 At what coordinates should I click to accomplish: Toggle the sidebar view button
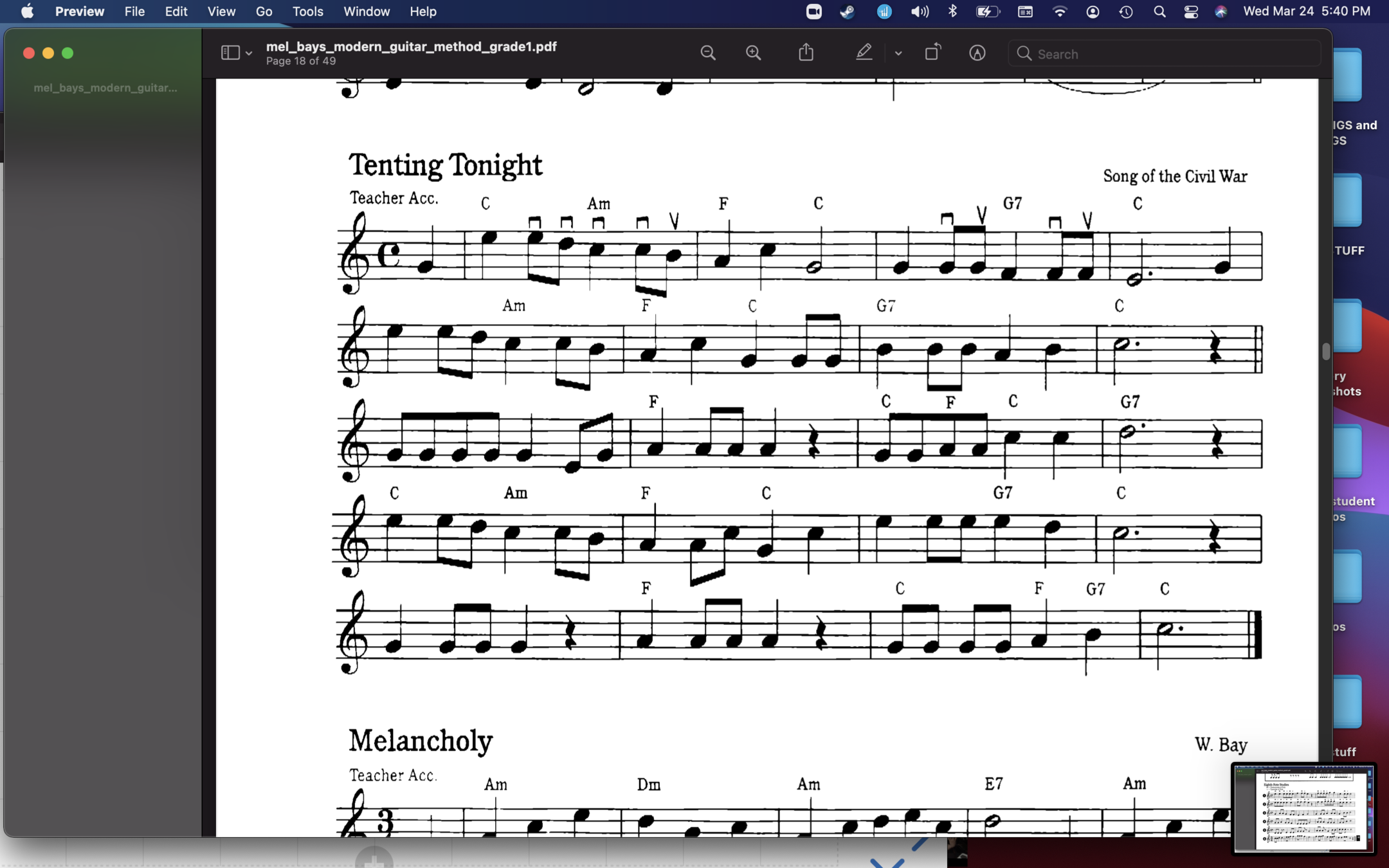tap(230, 53)
